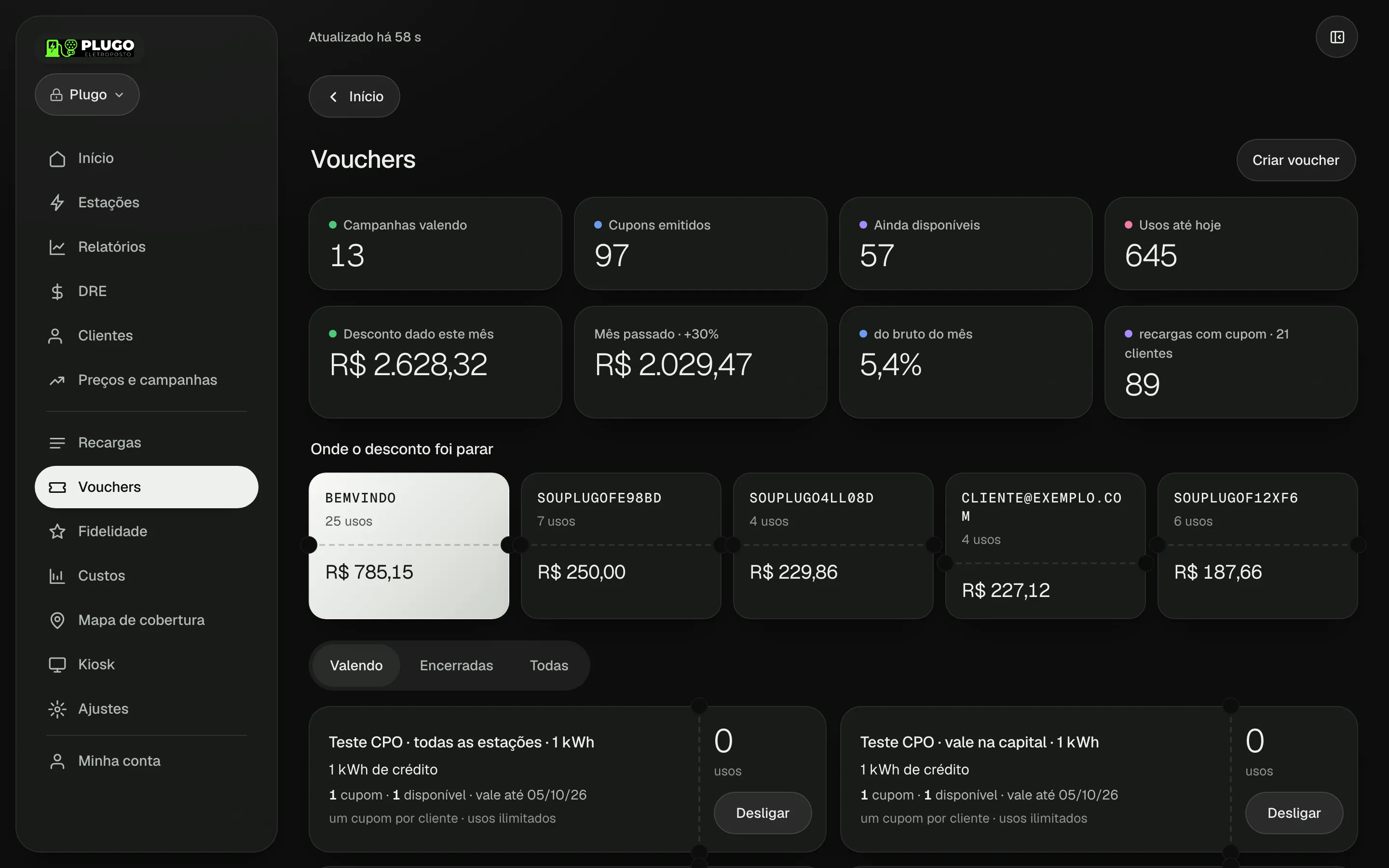The image size is (1389, 868).
Task: Click the gear Ajustes icon
Action: pyautogui.click(x=57, y=709)
